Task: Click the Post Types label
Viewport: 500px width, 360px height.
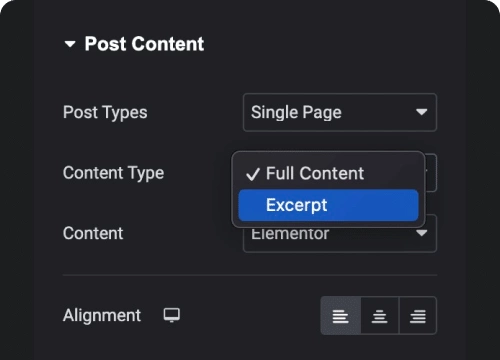Action: 105,113
